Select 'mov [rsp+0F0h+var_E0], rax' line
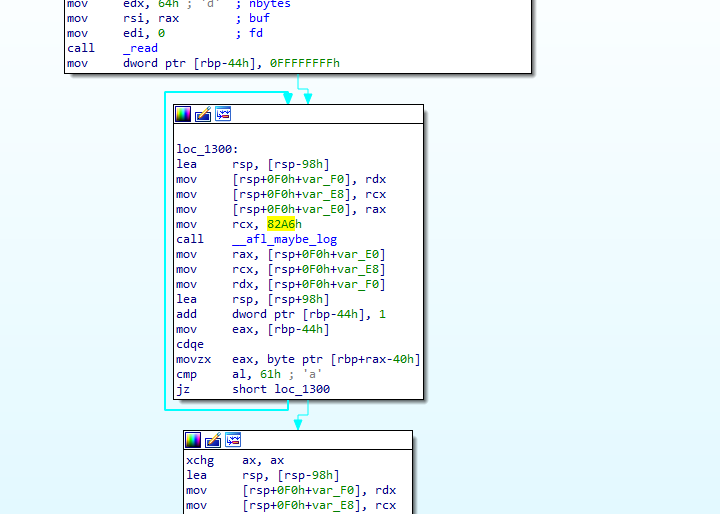Image resolution: width=720 pixels, height=514 pixels. point(281,209)
